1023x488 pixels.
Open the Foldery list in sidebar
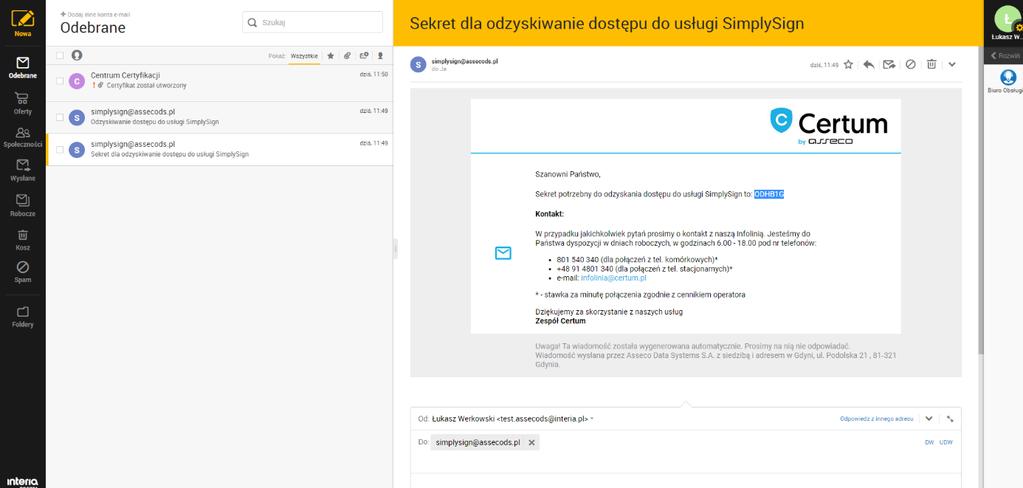[x=23, y=316]
